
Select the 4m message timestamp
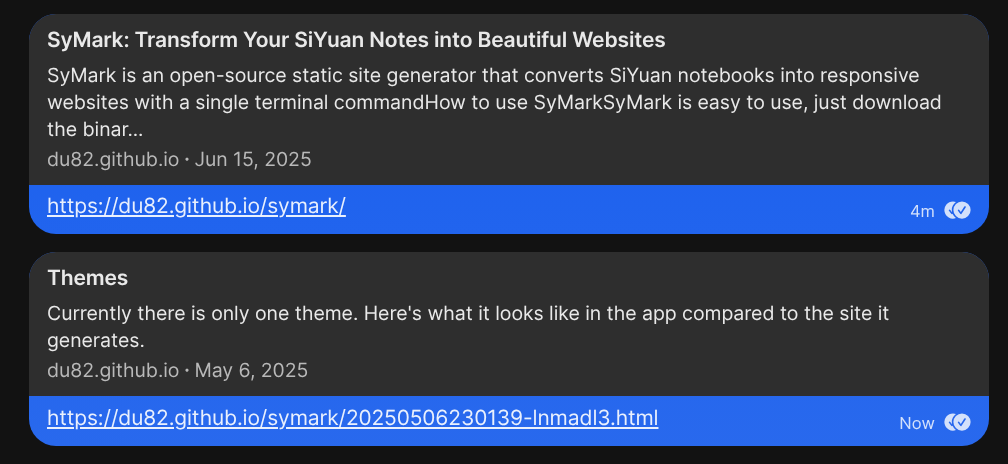(x=922, y=211)
